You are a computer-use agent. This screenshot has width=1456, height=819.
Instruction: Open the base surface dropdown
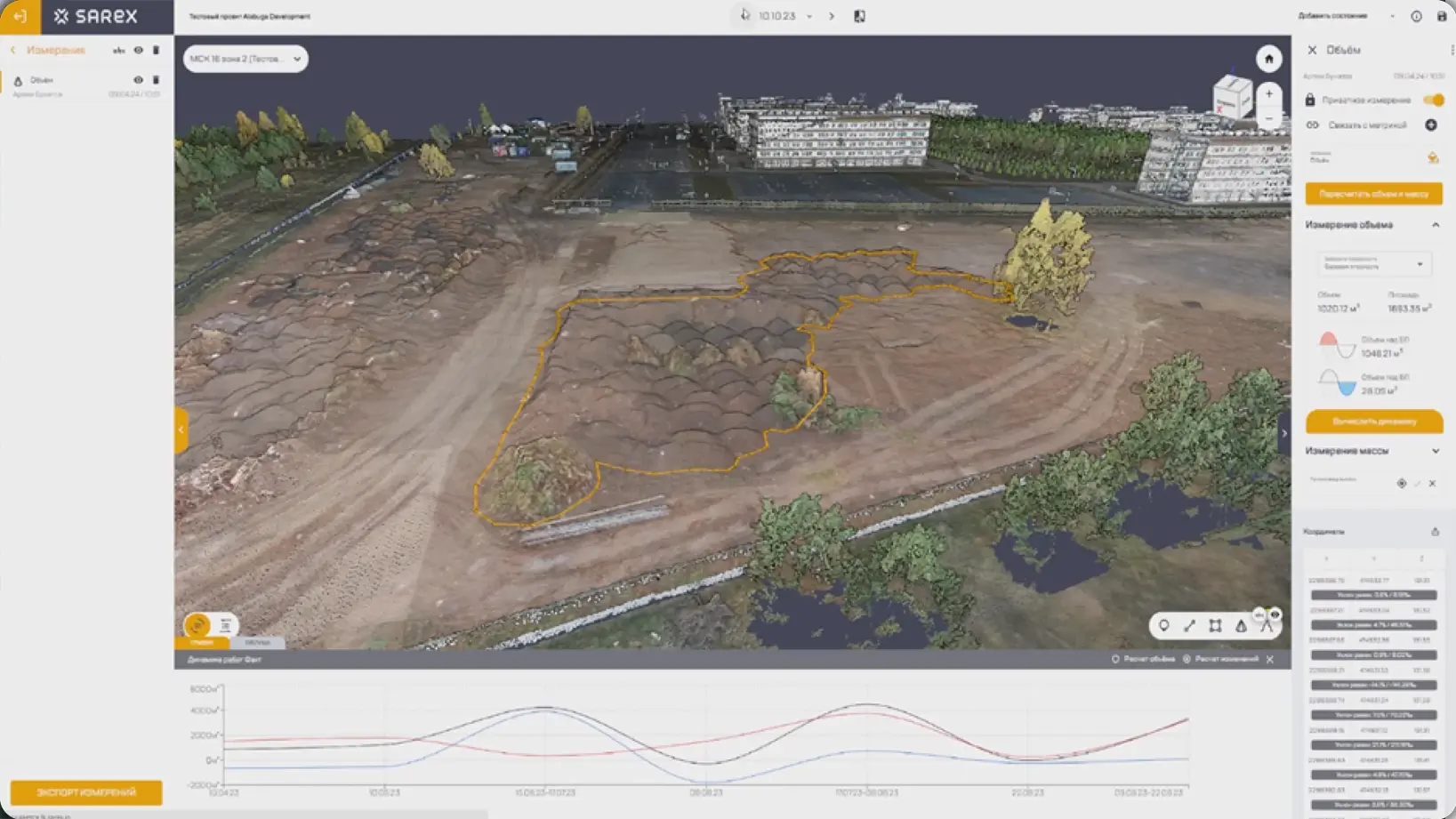[x=1373, y=264]
